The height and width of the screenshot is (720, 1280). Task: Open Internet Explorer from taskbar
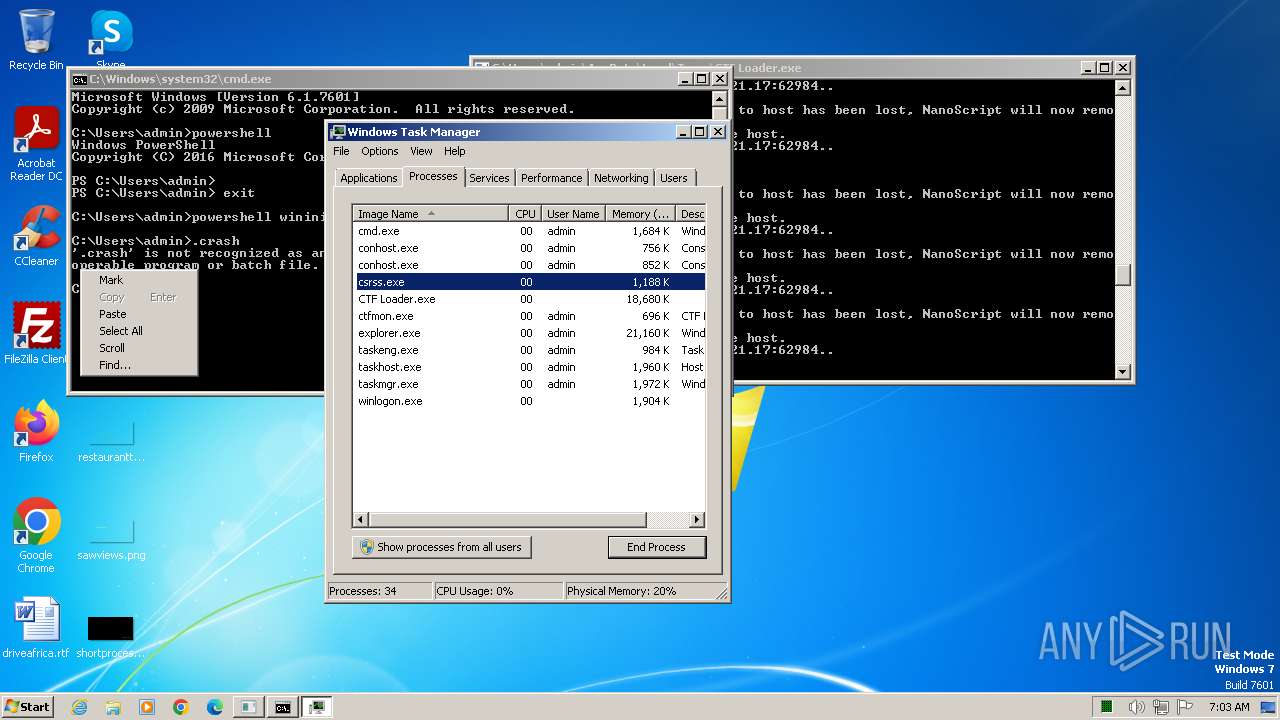click(79, 707)
